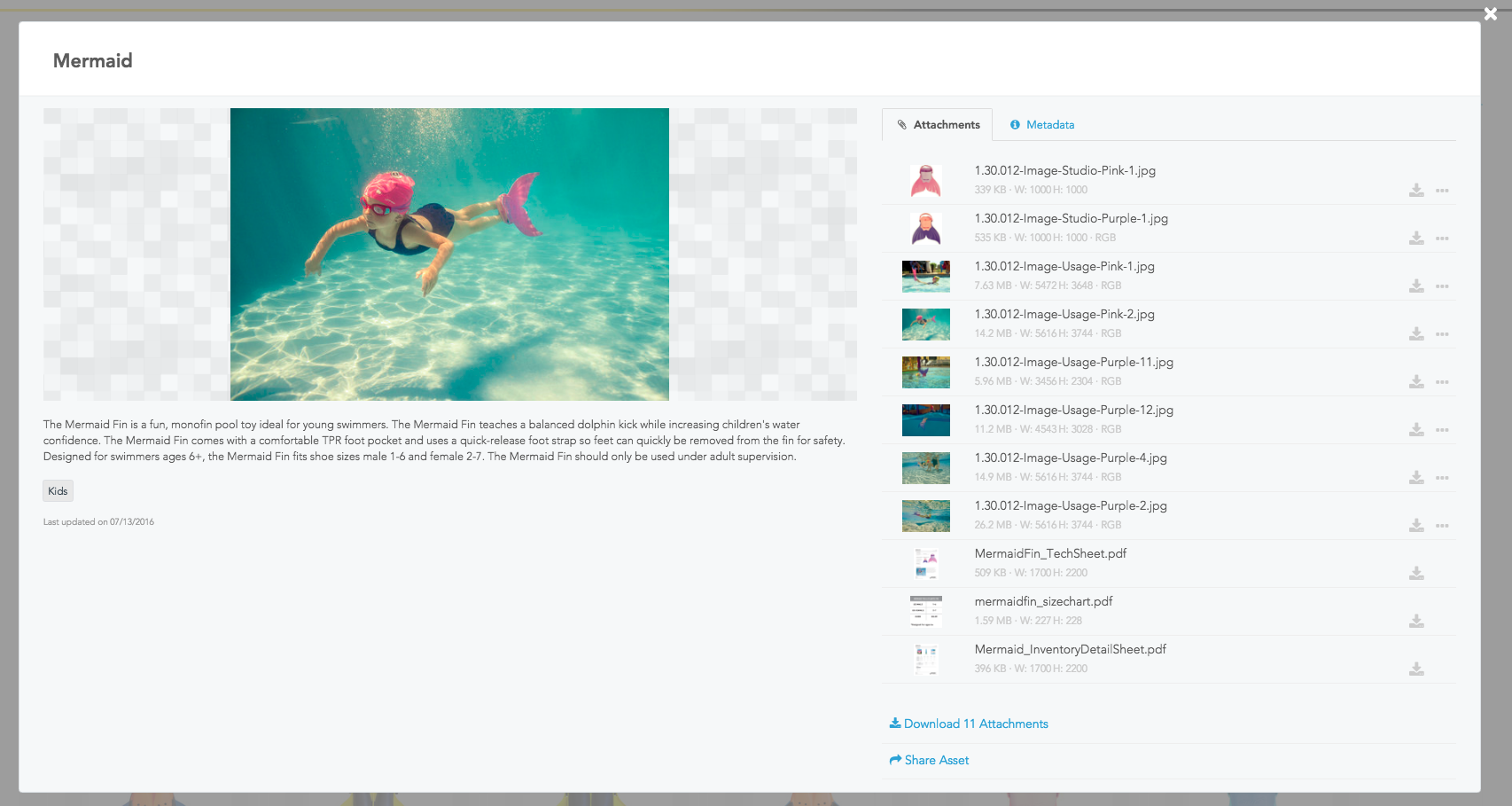Close the Mermaid asset dialog
Screen dimensions: 1512x806
pos(1491,13)
